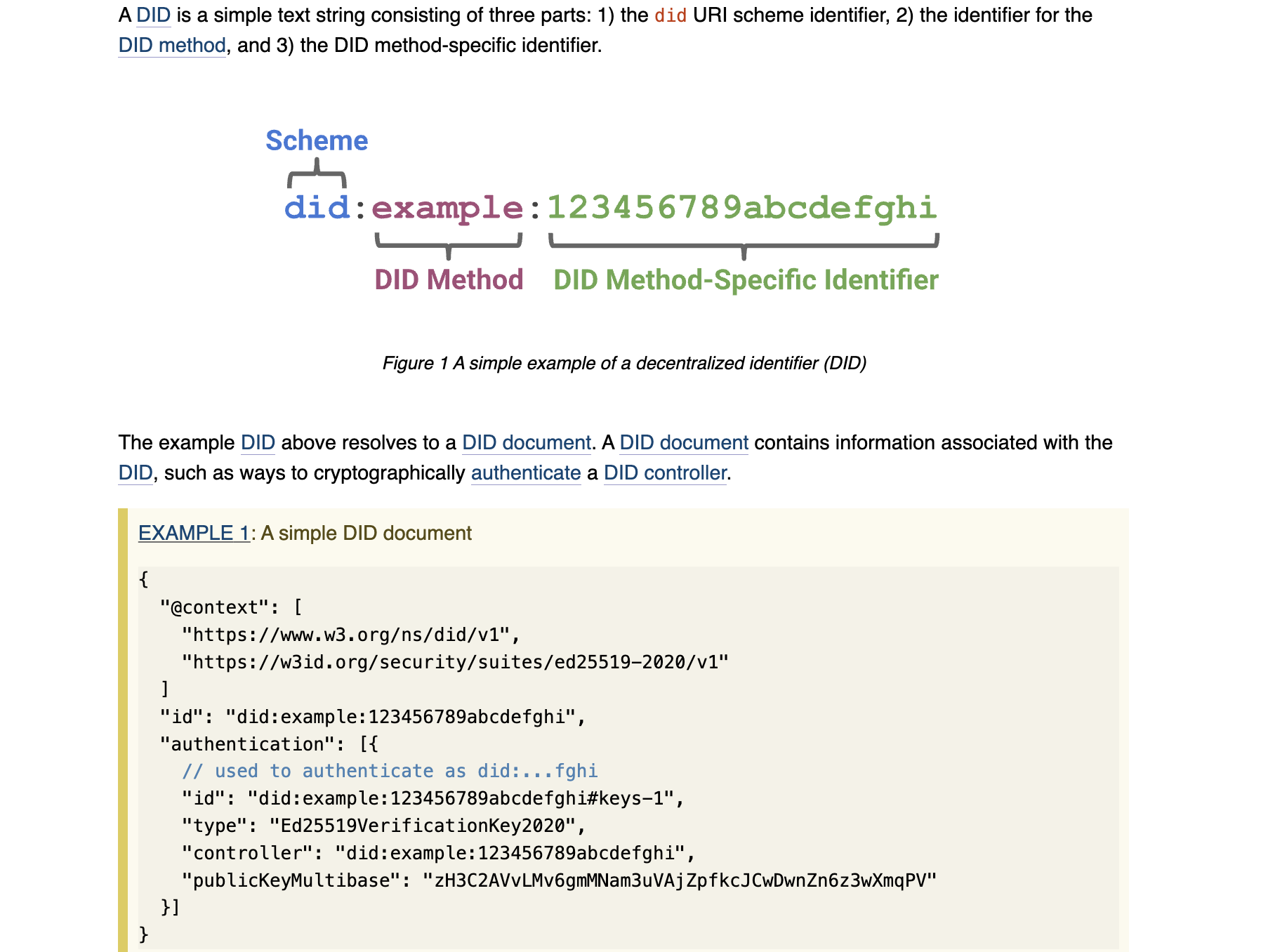
Task: Click the purple 'DID Method' figure label
Action: (449, 279)
